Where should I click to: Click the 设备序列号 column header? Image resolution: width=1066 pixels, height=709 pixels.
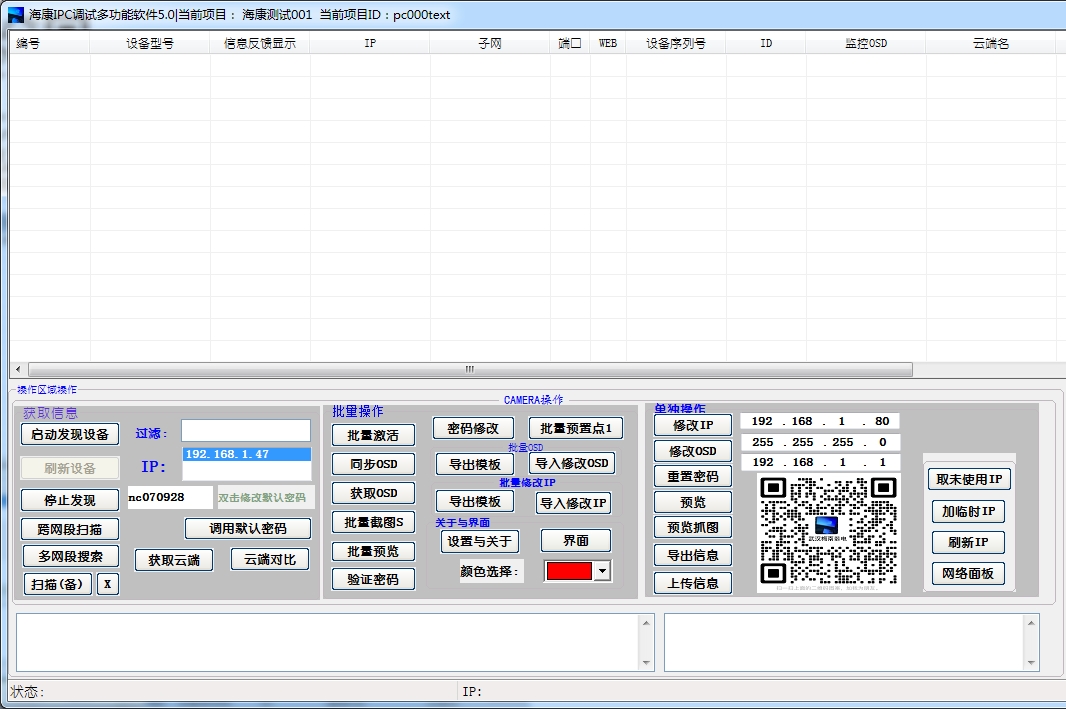click(676, 44)
